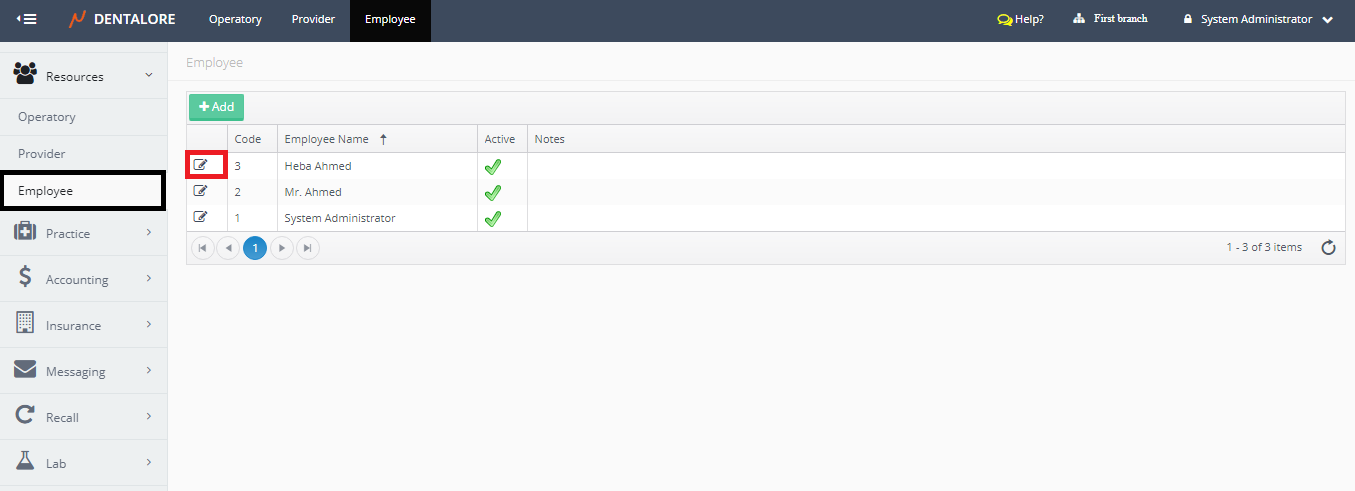Refresh the employee grid
This screenshot has height=491, width=1355.
pyautogui.click(x=1328, y=248)
